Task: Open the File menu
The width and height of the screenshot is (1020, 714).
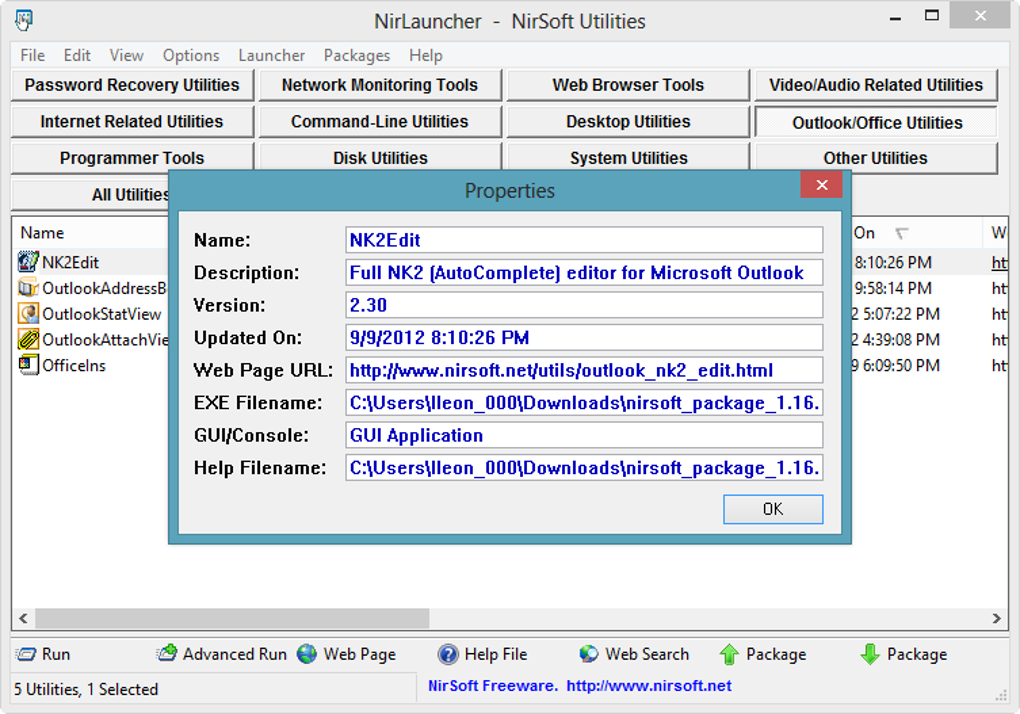Action: (x=33, y=55)
